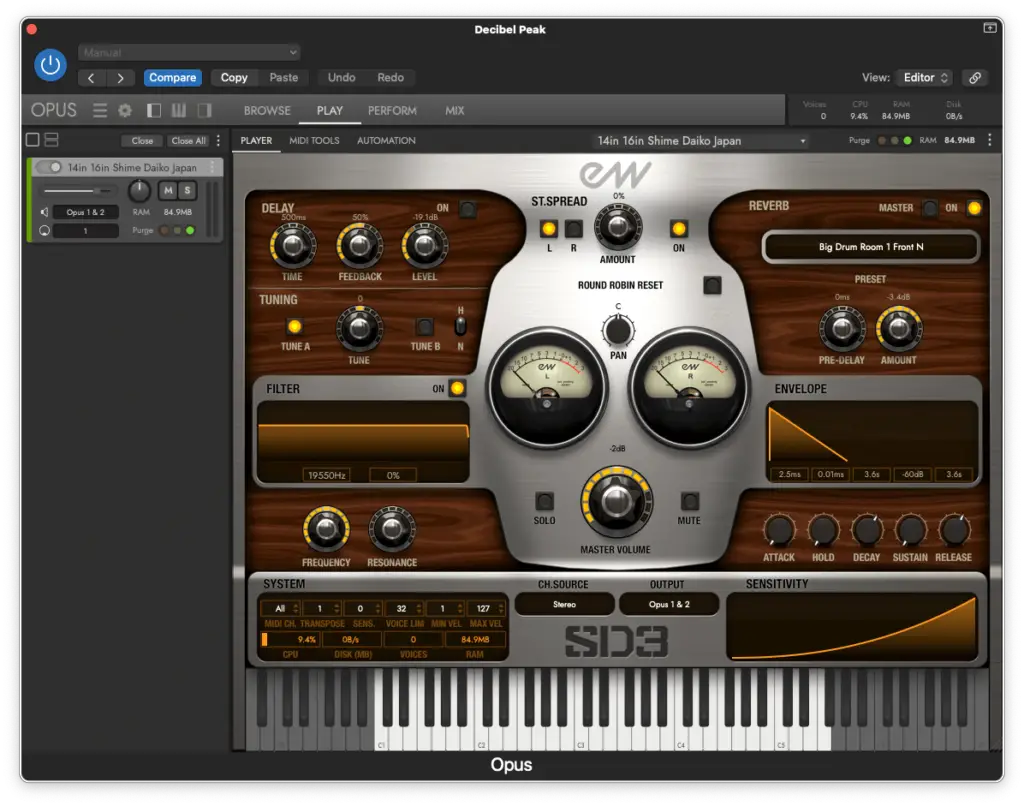The image size is (1024, 806).
Task: Toggle the Reverb ON light
Action: (x=974, y=208)
